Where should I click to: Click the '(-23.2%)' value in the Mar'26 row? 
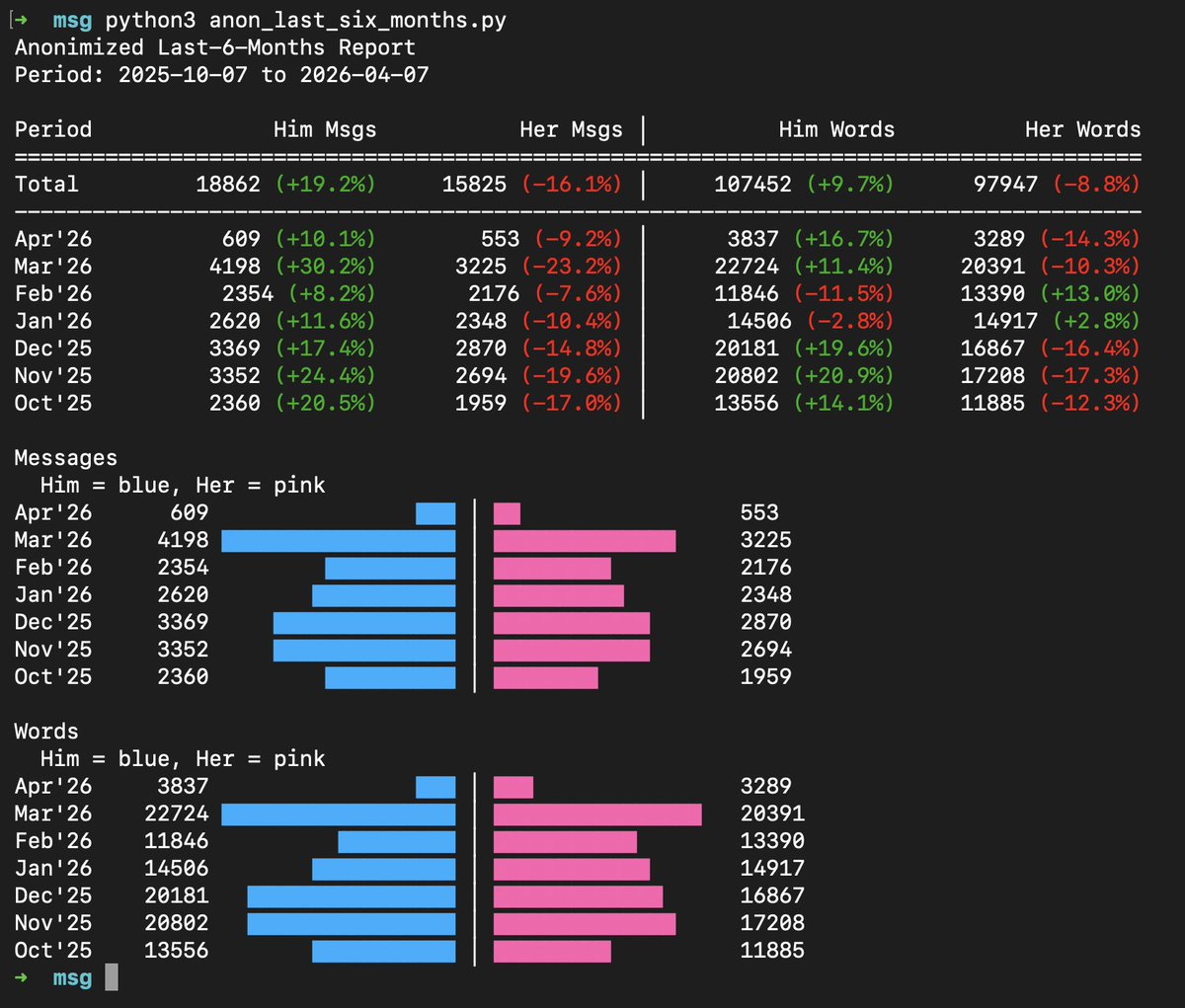[571, 267]
